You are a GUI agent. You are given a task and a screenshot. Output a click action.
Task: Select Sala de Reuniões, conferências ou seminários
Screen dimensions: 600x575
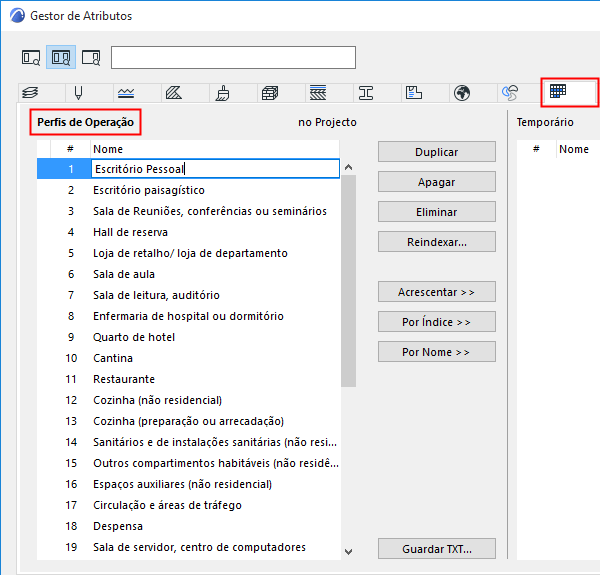188,211
